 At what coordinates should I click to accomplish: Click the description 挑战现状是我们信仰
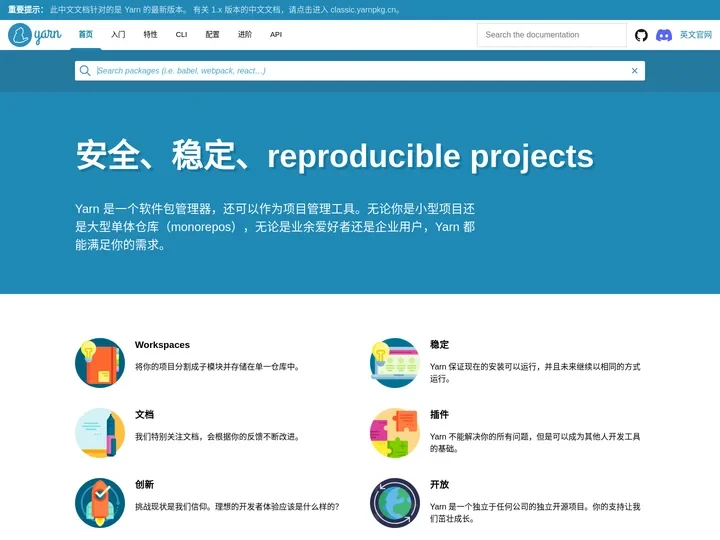pyautogui.click(x=237, y=506)
